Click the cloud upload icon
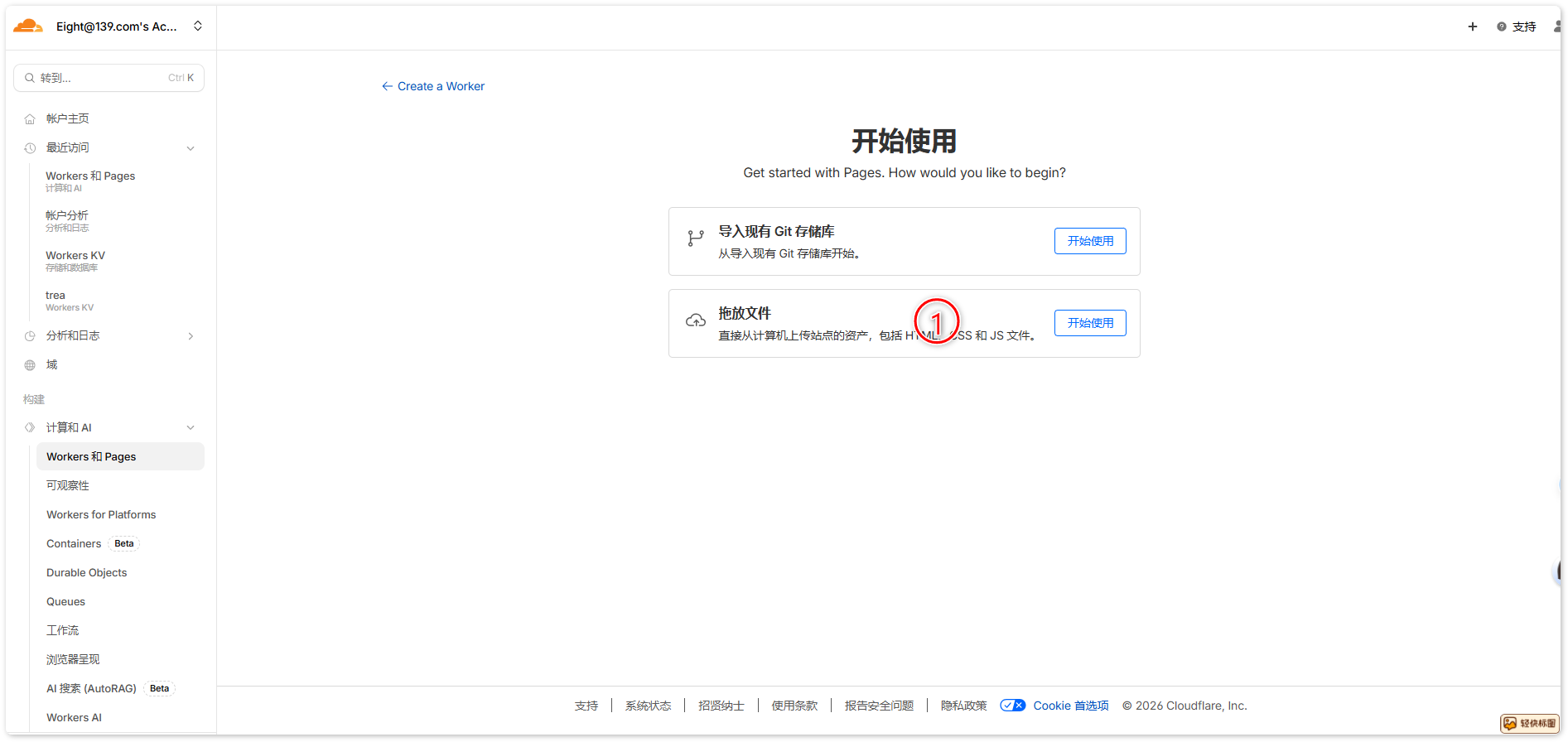Image resolution: width=1568 pixels, height=742 pixels. (x=696, y=320)
